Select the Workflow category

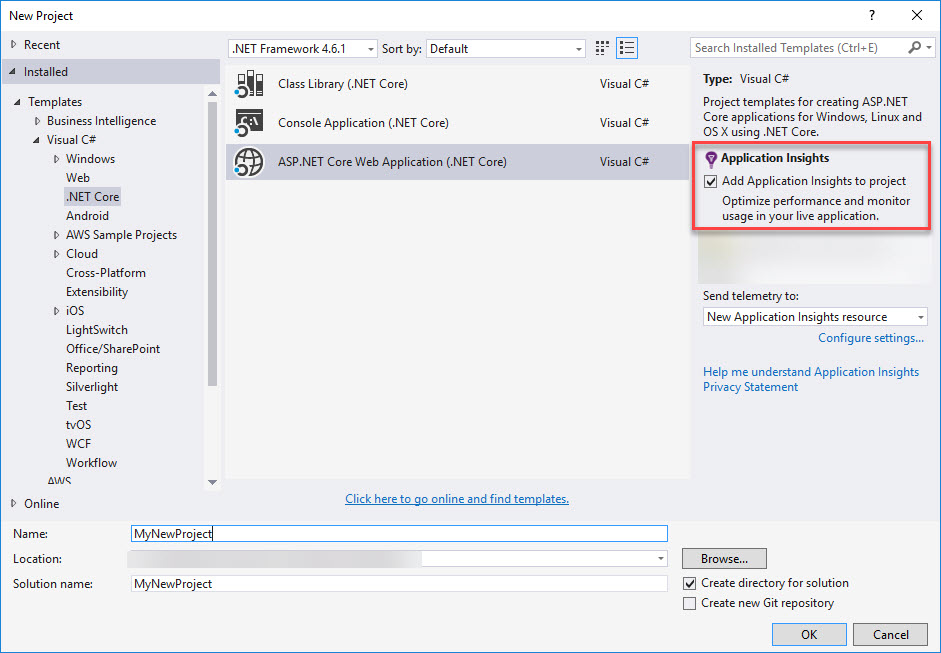pos(91,463)
